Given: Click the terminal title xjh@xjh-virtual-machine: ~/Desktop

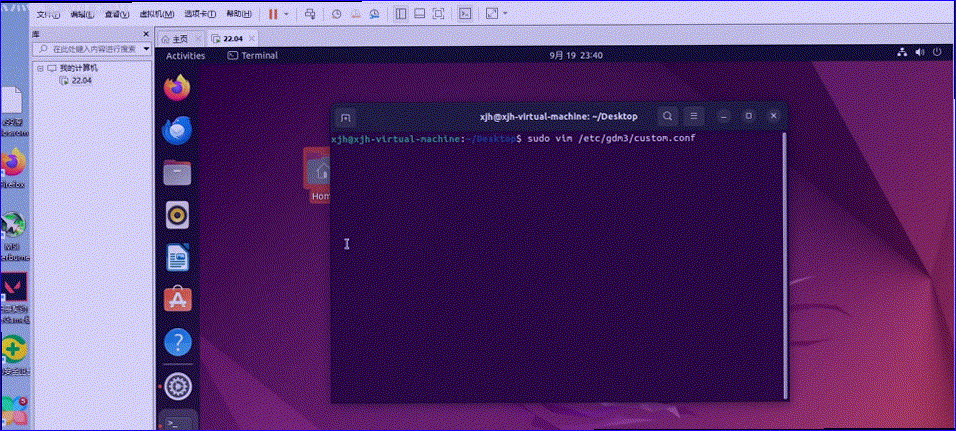Looking at the screenshot, I should click(x=559, y=116).
